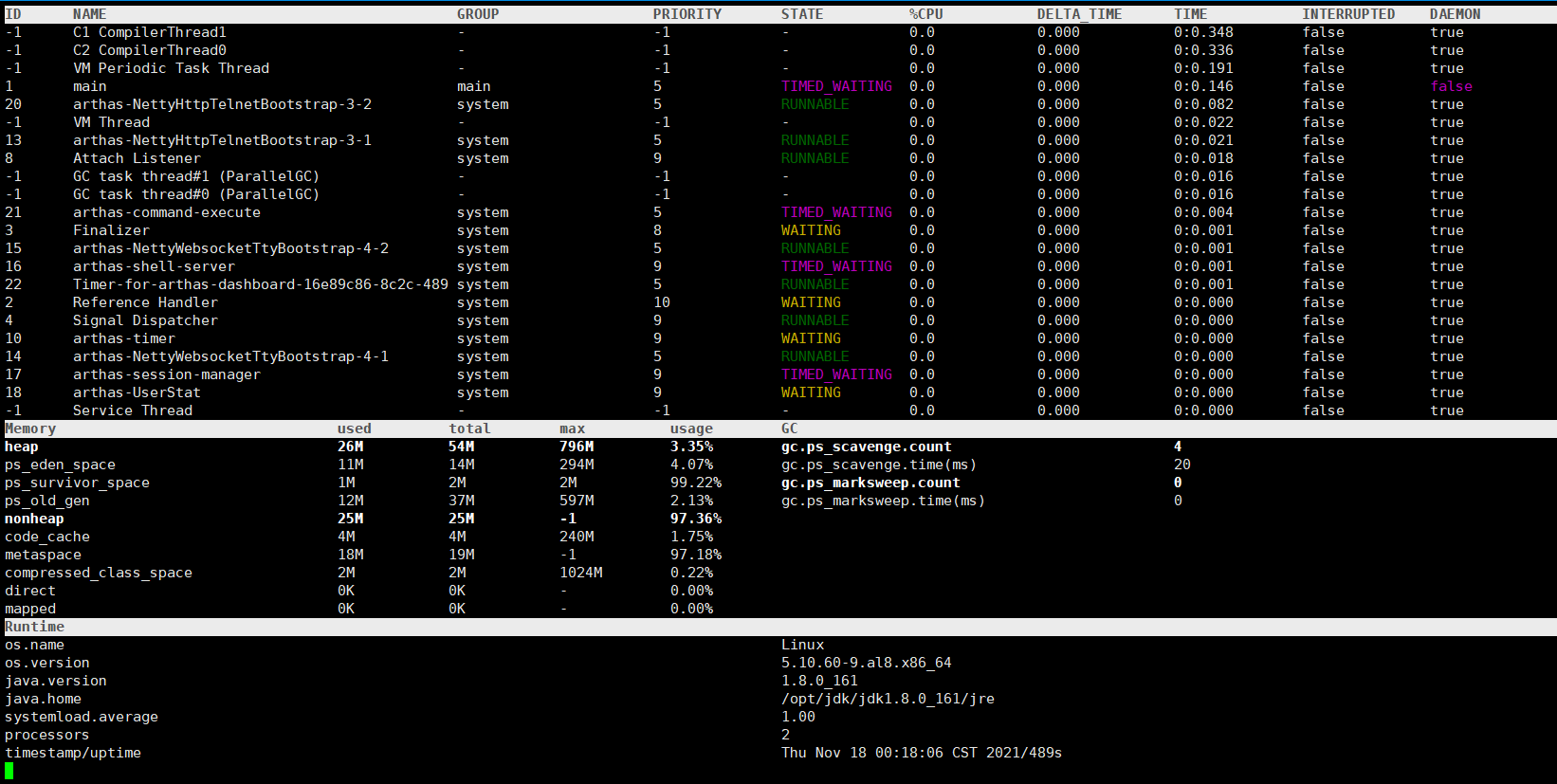Select the os.version label
The image size is (1557, 784).
47,663
